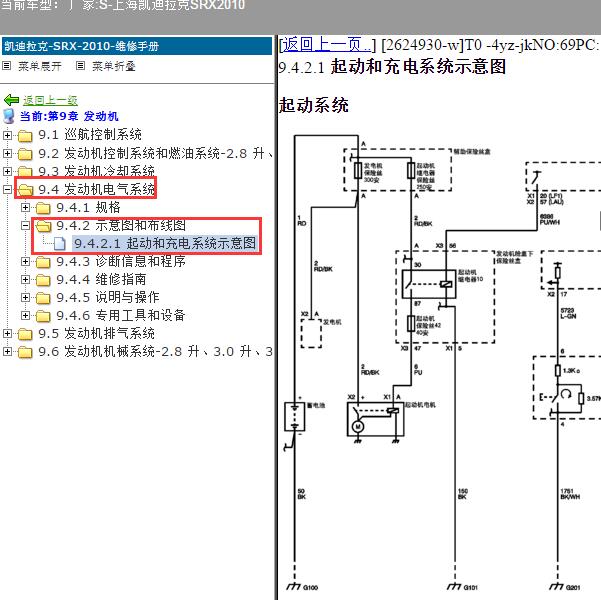601x600 pixels.
Task: Click folder icon for 9.2 发动机控制系统和燃油系统
Action: (25, 154)
